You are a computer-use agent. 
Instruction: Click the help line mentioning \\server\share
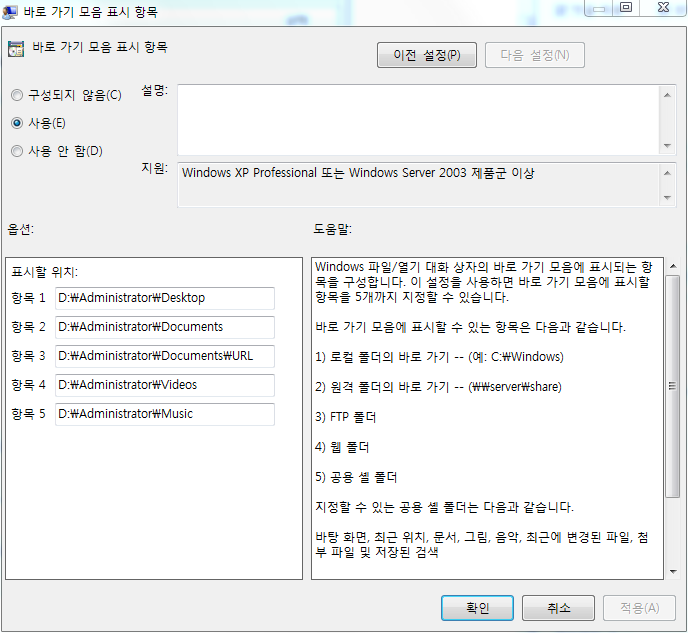[438, 387]
